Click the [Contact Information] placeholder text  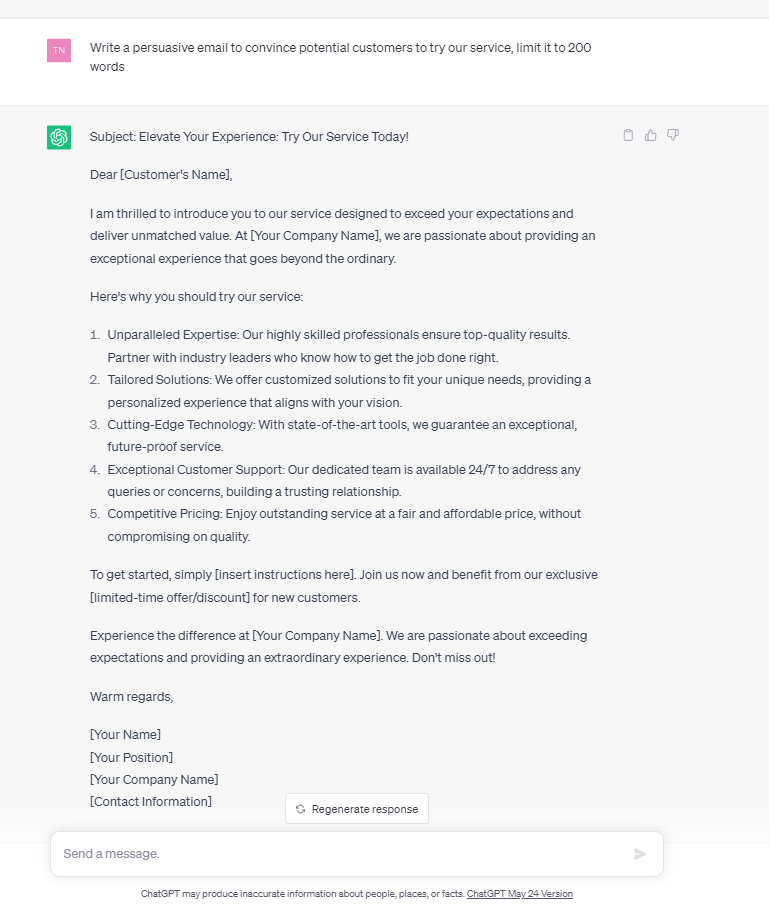pos(151,801)
